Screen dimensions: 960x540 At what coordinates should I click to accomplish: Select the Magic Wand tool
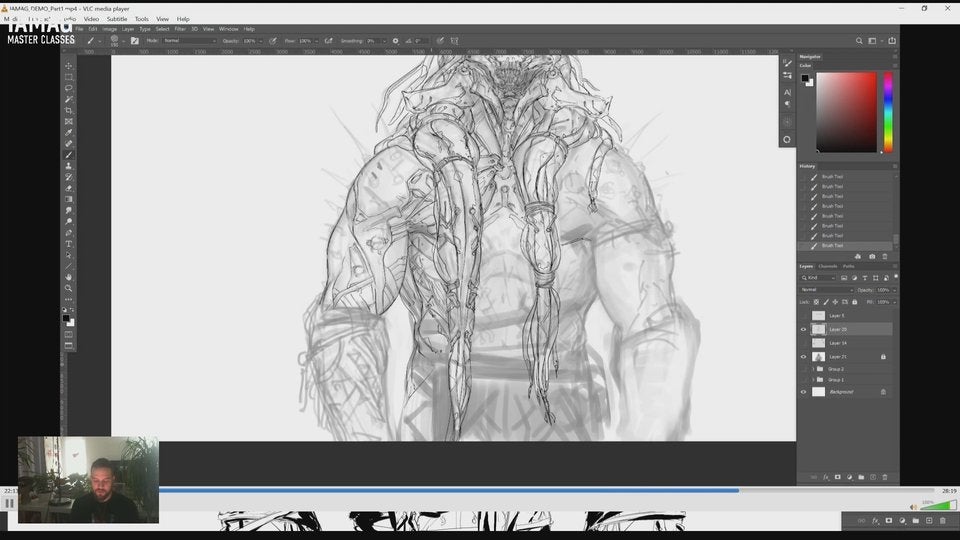click(69, 99)
